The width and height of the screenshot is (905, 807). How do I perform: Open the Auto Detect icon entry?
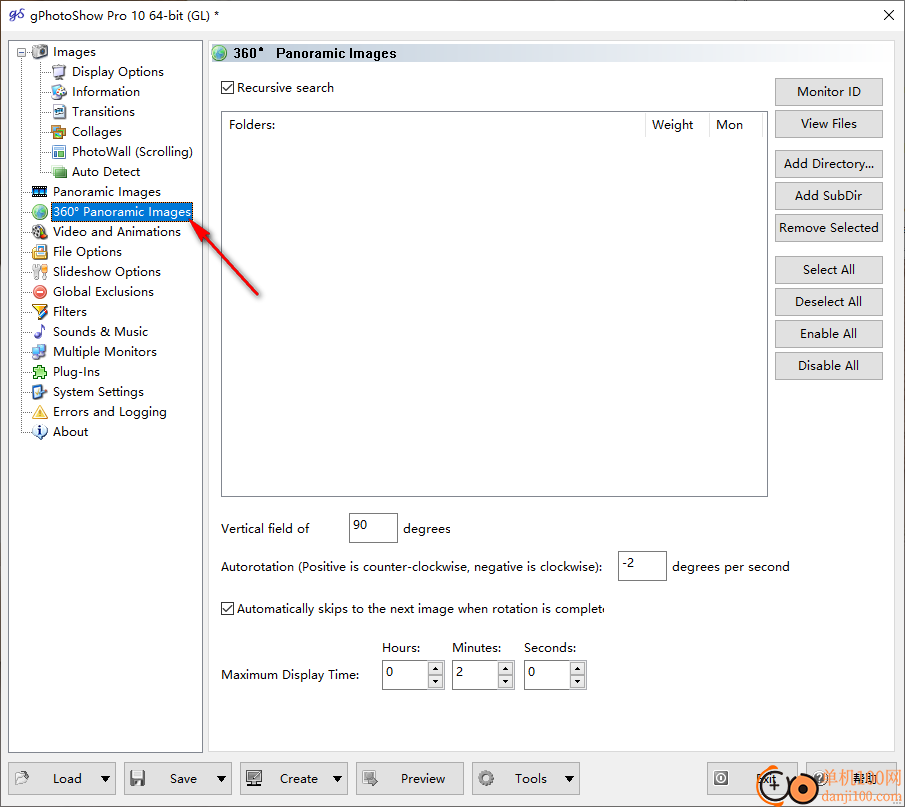59,172
